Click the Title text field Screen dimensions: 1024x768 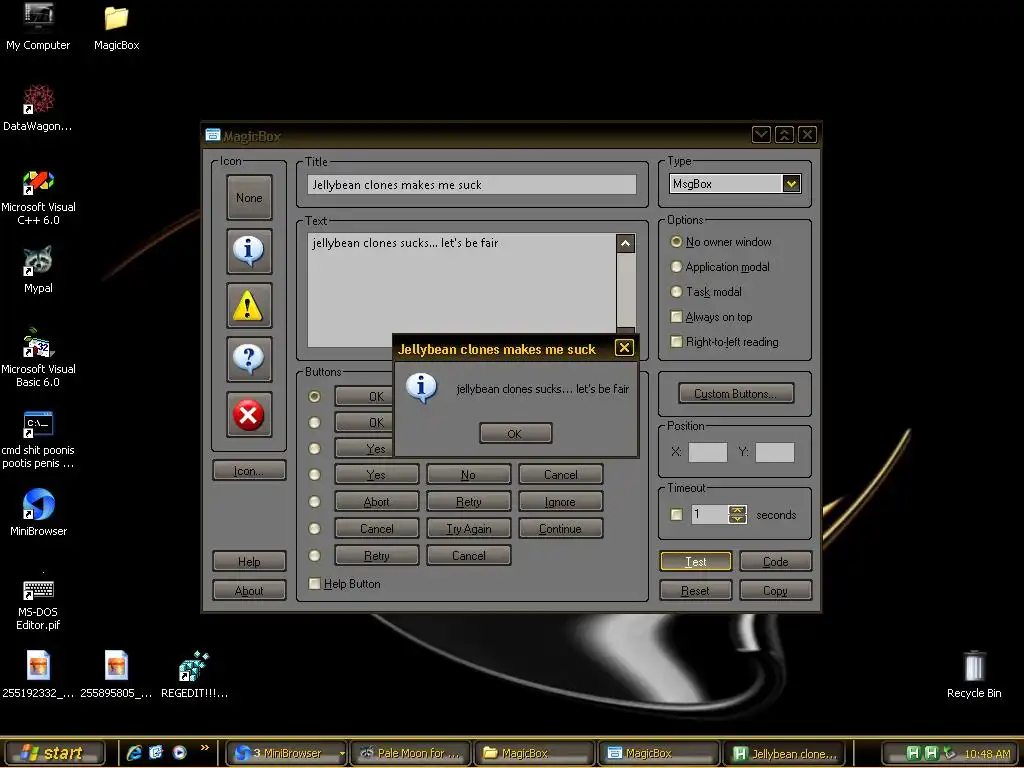point(472,185)
